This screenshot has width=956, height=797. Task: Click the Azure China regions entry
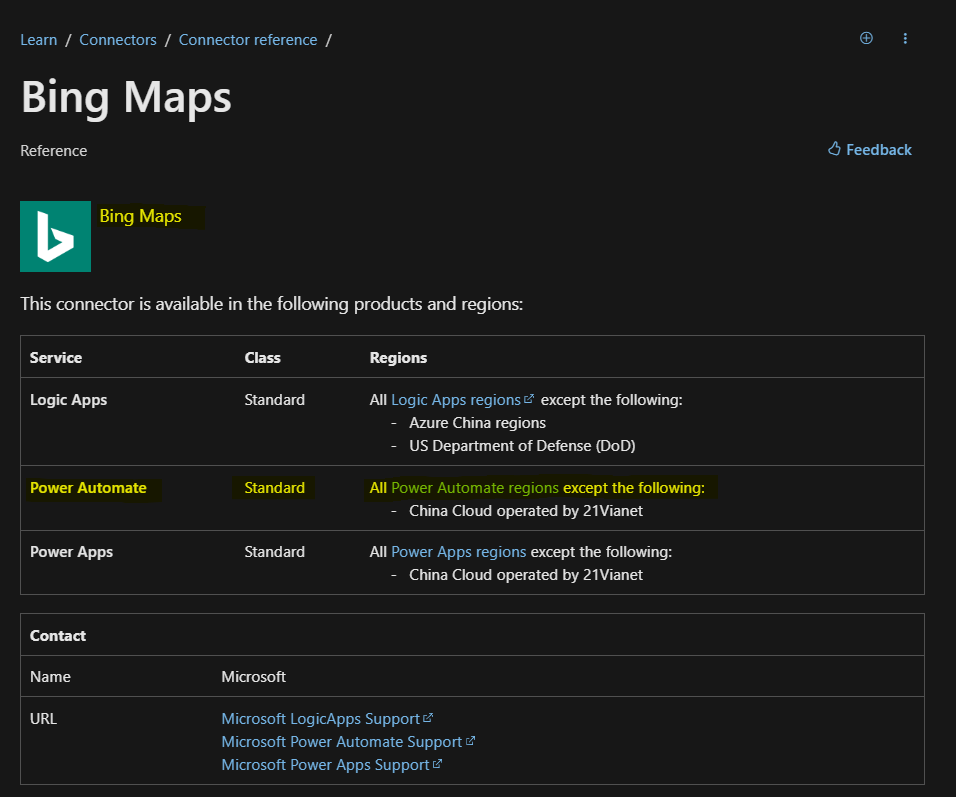point(477,423)
